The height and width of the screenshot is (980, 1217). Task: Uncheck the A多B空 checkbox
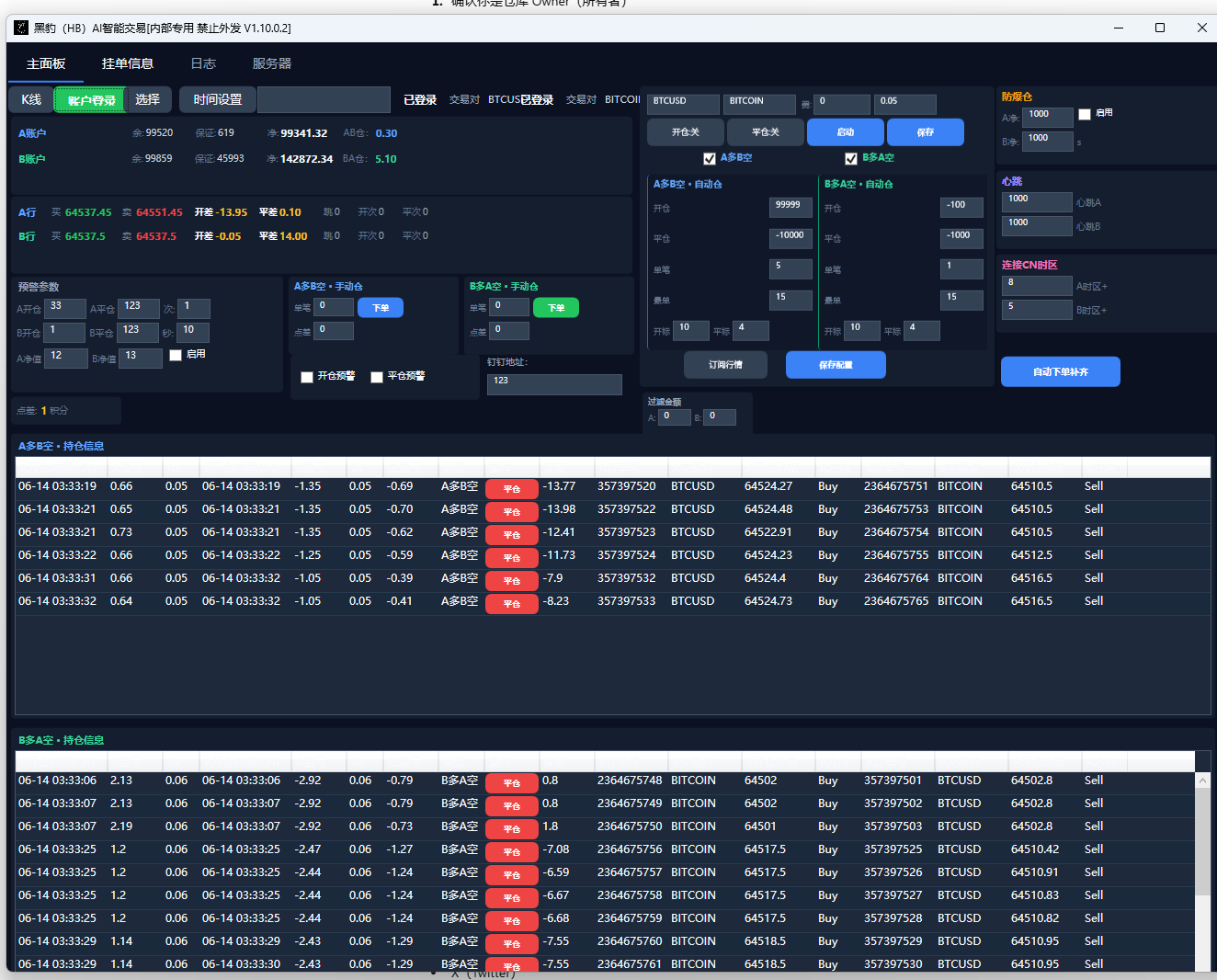click(710, 158)
